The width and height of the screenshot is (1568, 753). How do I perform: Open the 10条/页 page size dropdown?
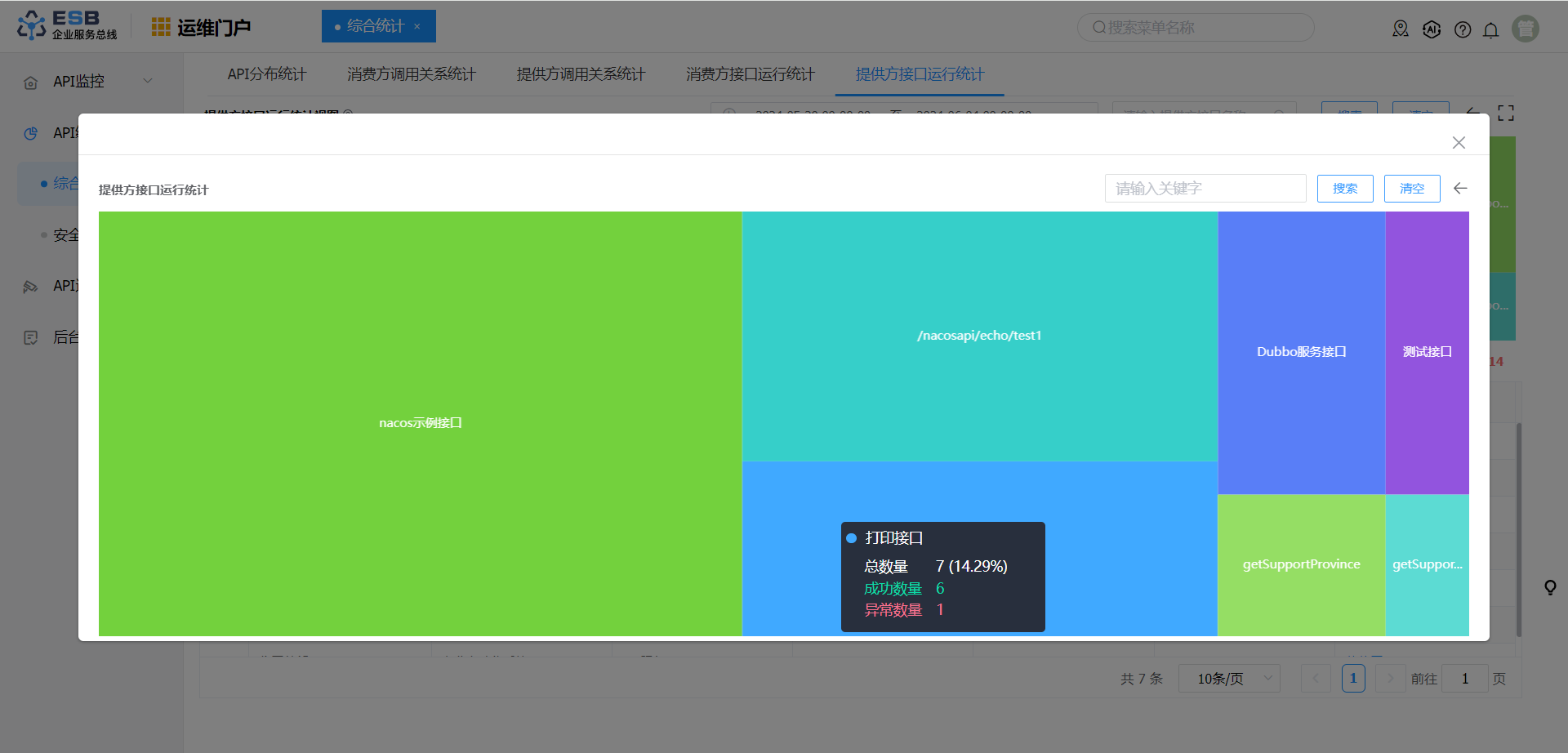click(1228, 679)
